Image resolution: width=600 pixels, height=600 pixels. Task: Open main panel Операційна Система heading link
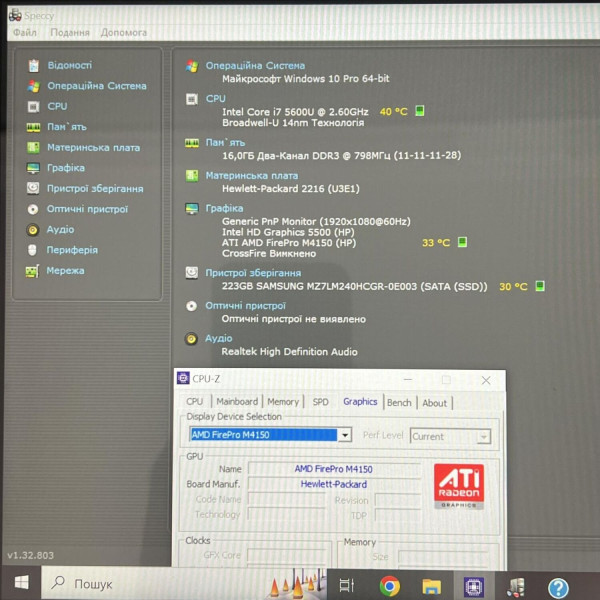pos(255,66)
